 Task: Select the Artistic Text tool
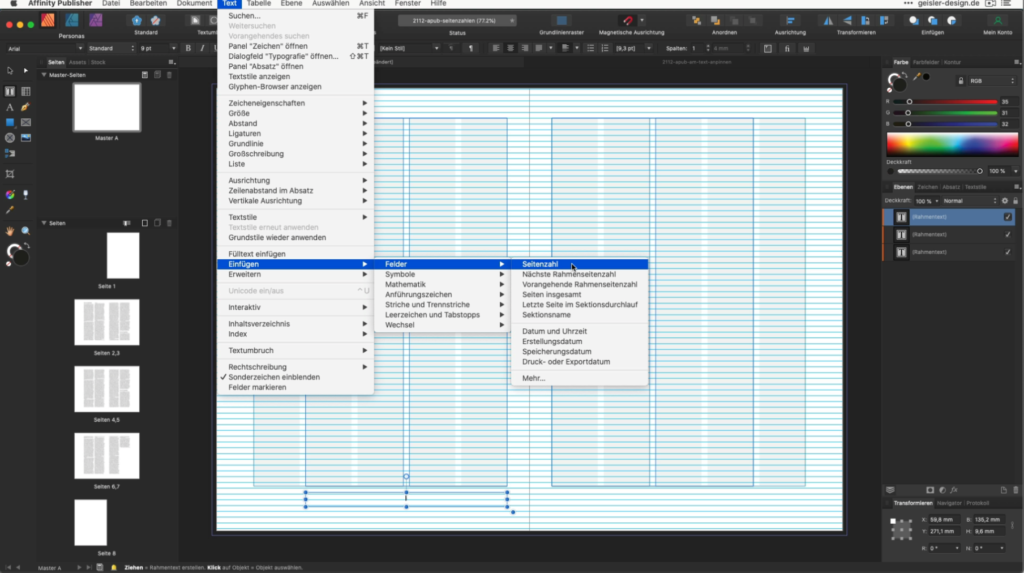click(10, 107)
